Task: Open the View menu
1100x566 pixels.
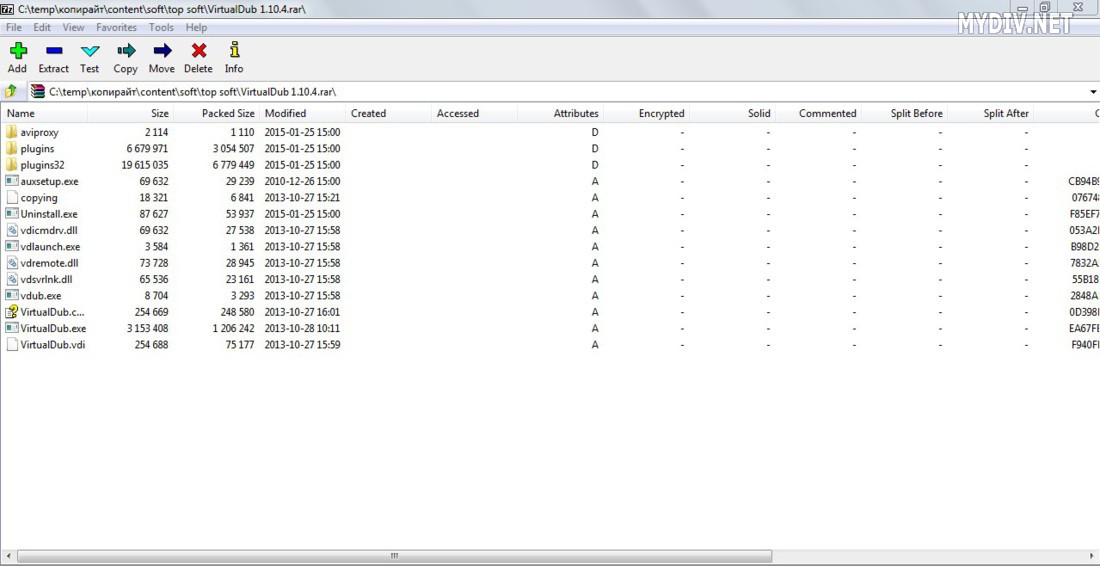Action: (73, 27)
